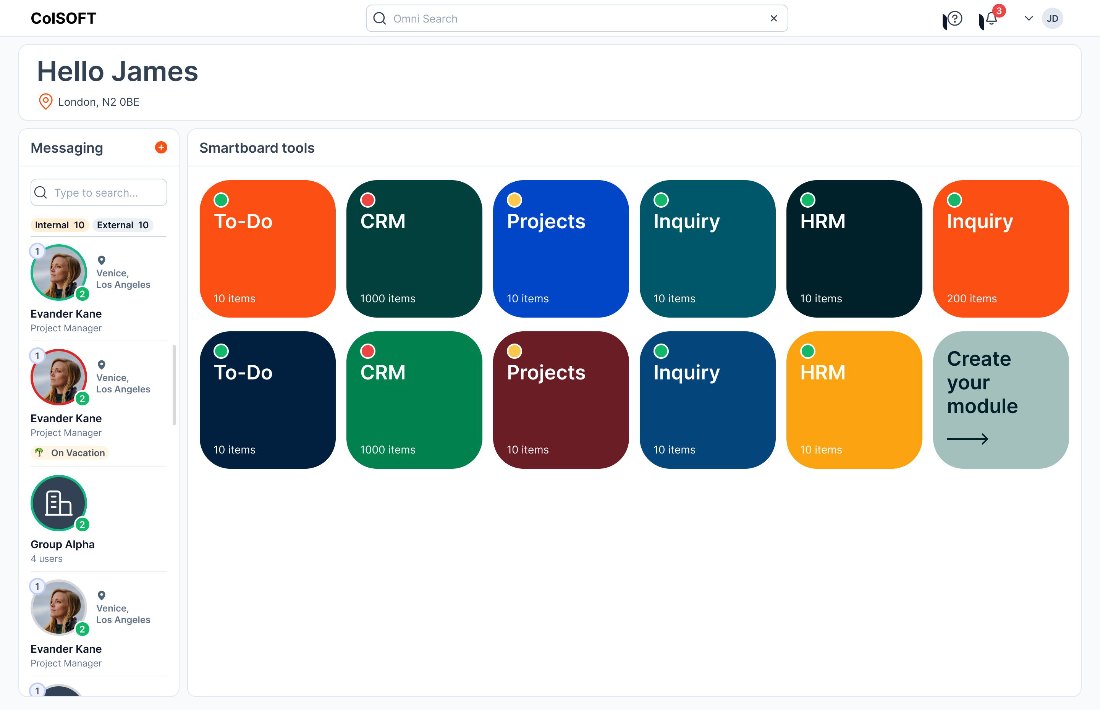Switch to the External 10 tab
Screen dimensions: 1100x710
coord(123,225)
